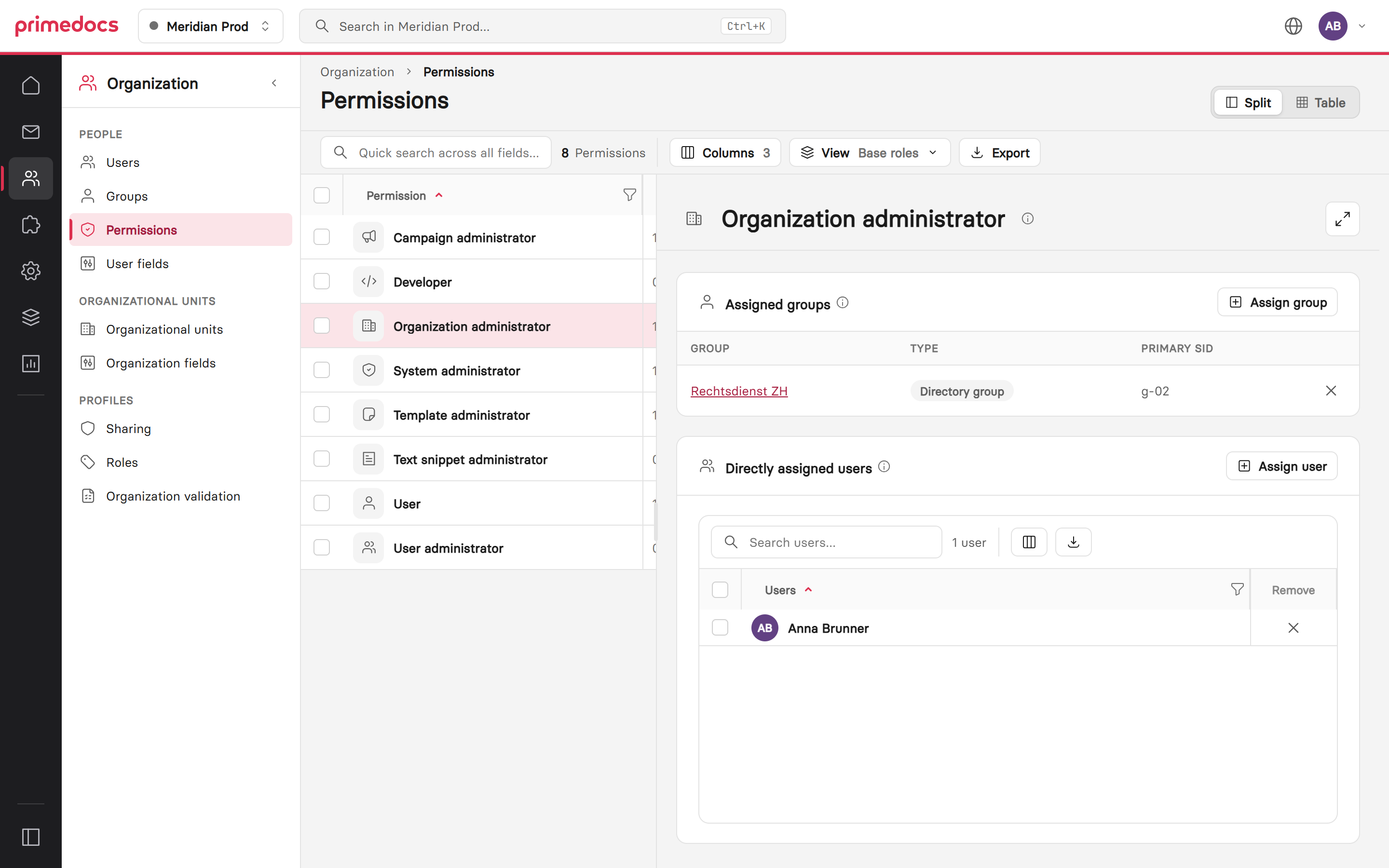
Task: Click the Campaign administrator megaphone icon
Action: (x=368, y=237)
